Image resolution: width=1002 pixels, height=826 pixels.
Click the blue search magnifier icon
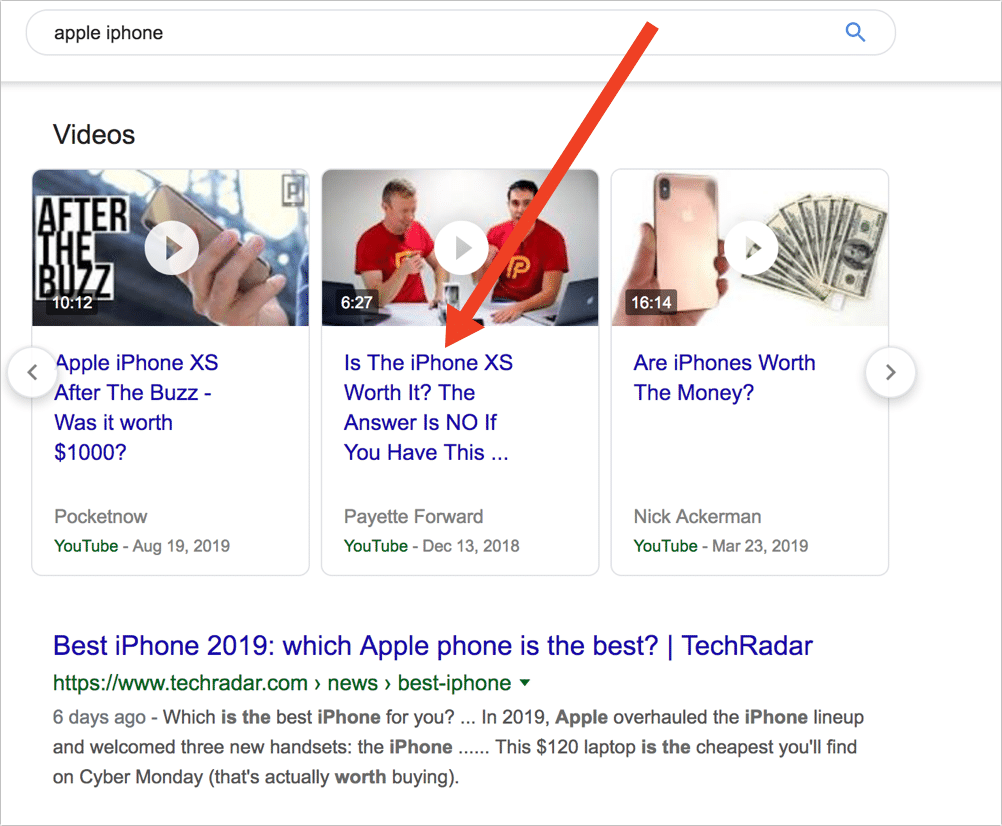click(x=855, y=32)
